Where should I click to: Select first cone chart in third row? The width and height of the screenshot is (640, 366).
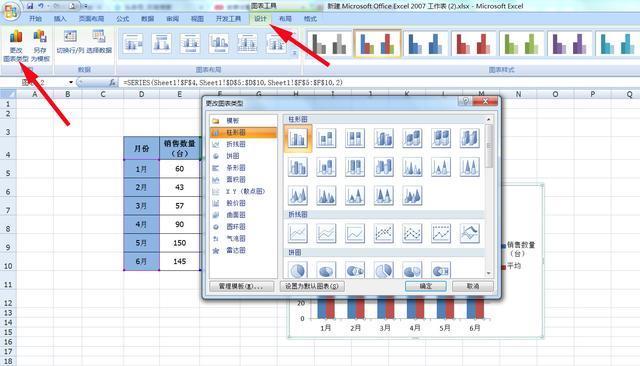298,196
